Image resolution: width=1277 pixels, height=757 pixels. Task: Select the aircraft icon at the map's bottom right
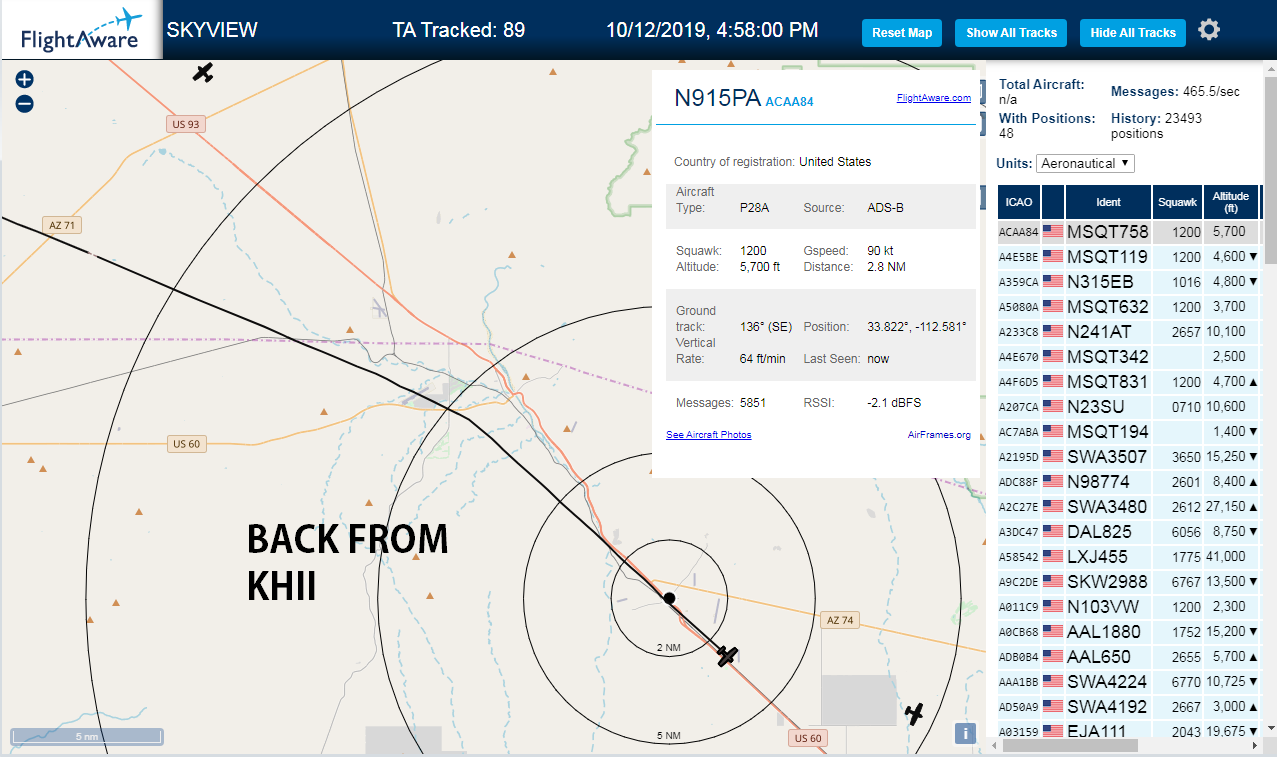coord(914,714)
